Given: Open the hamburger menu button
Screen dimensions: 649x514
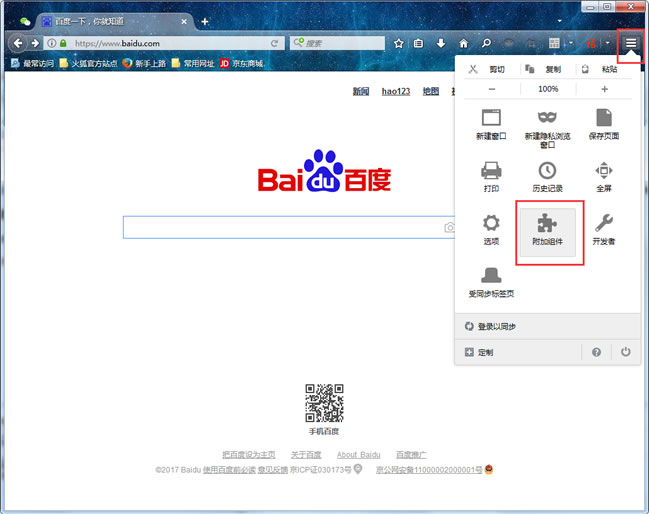Looking at the screenshot, I should click(x=630, y=43).
